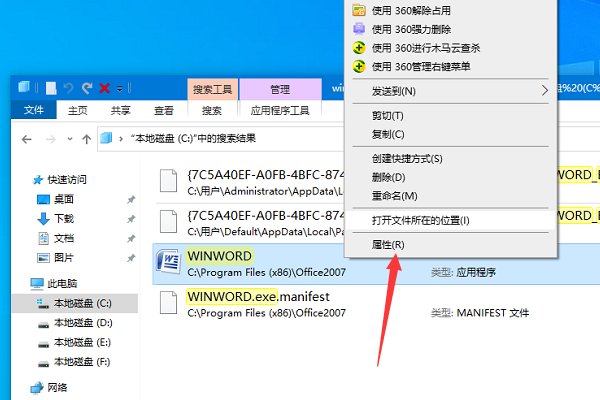Switch to the 应用程序工具 ribbon tab

(x=280, y=110)
